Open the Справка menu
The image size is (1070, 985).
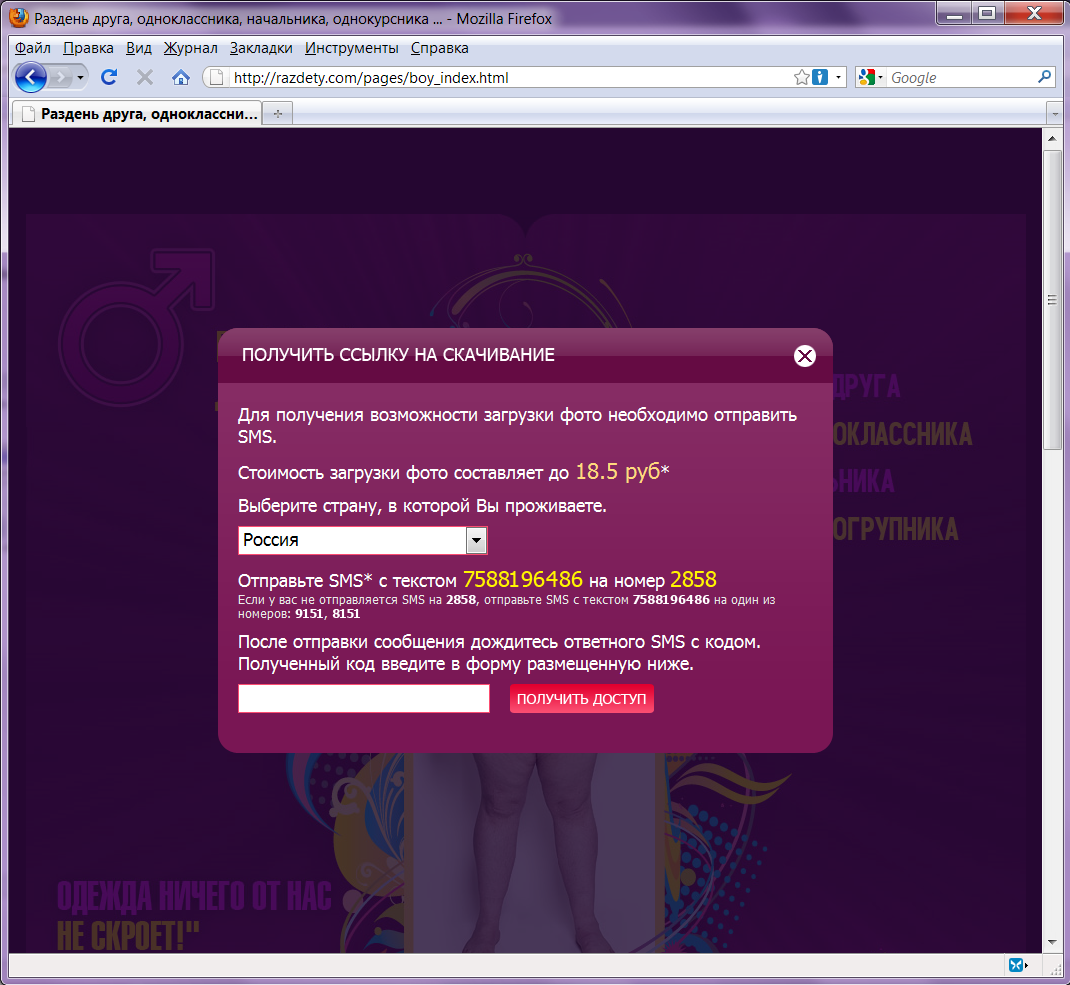(439, 48)
